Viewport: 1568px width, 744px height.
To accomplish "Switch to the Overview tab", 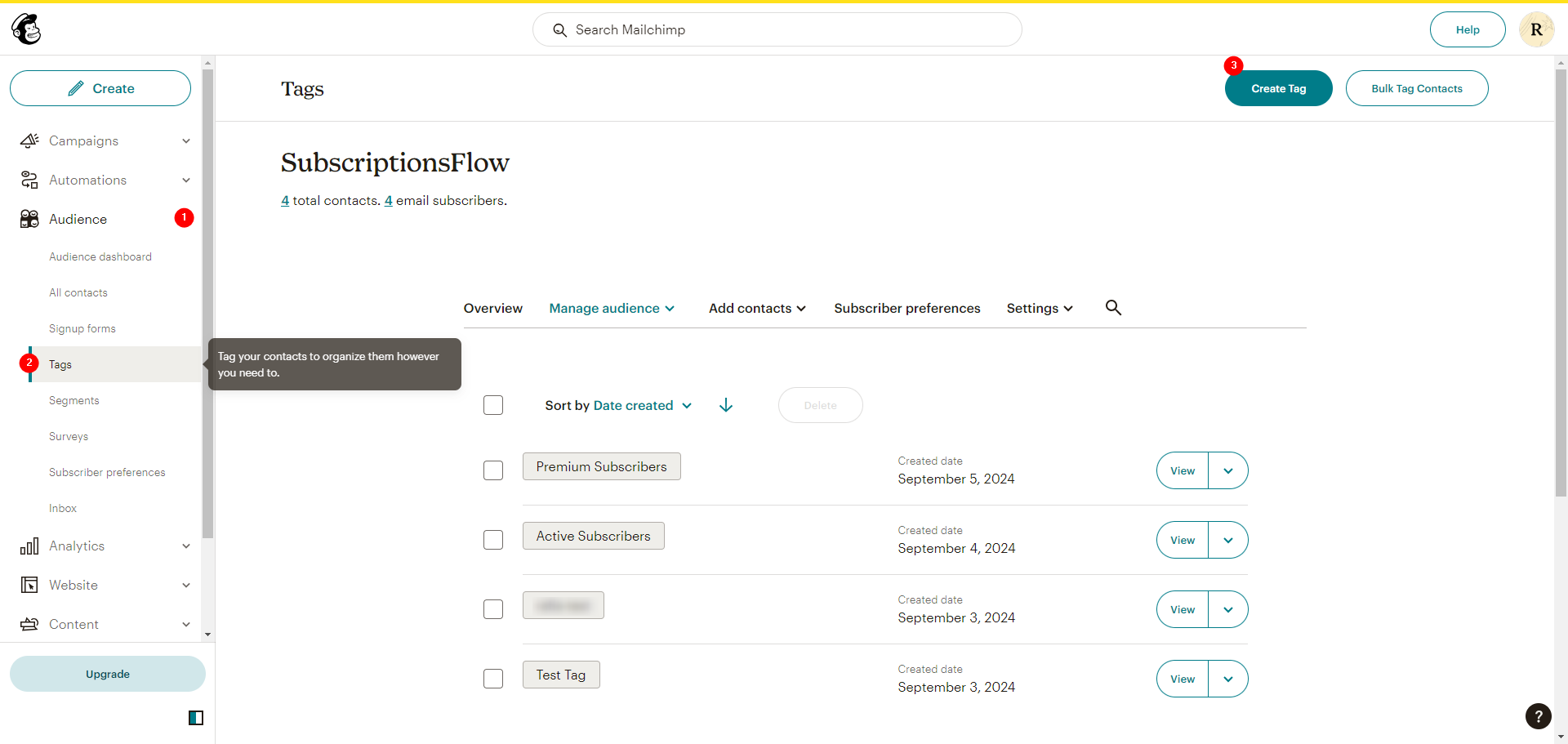I will 493,308.
